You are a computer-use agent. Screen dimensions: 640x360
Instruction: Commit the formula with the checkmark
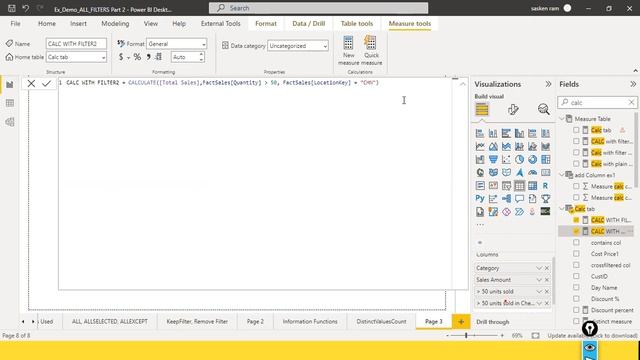(47, 83)
